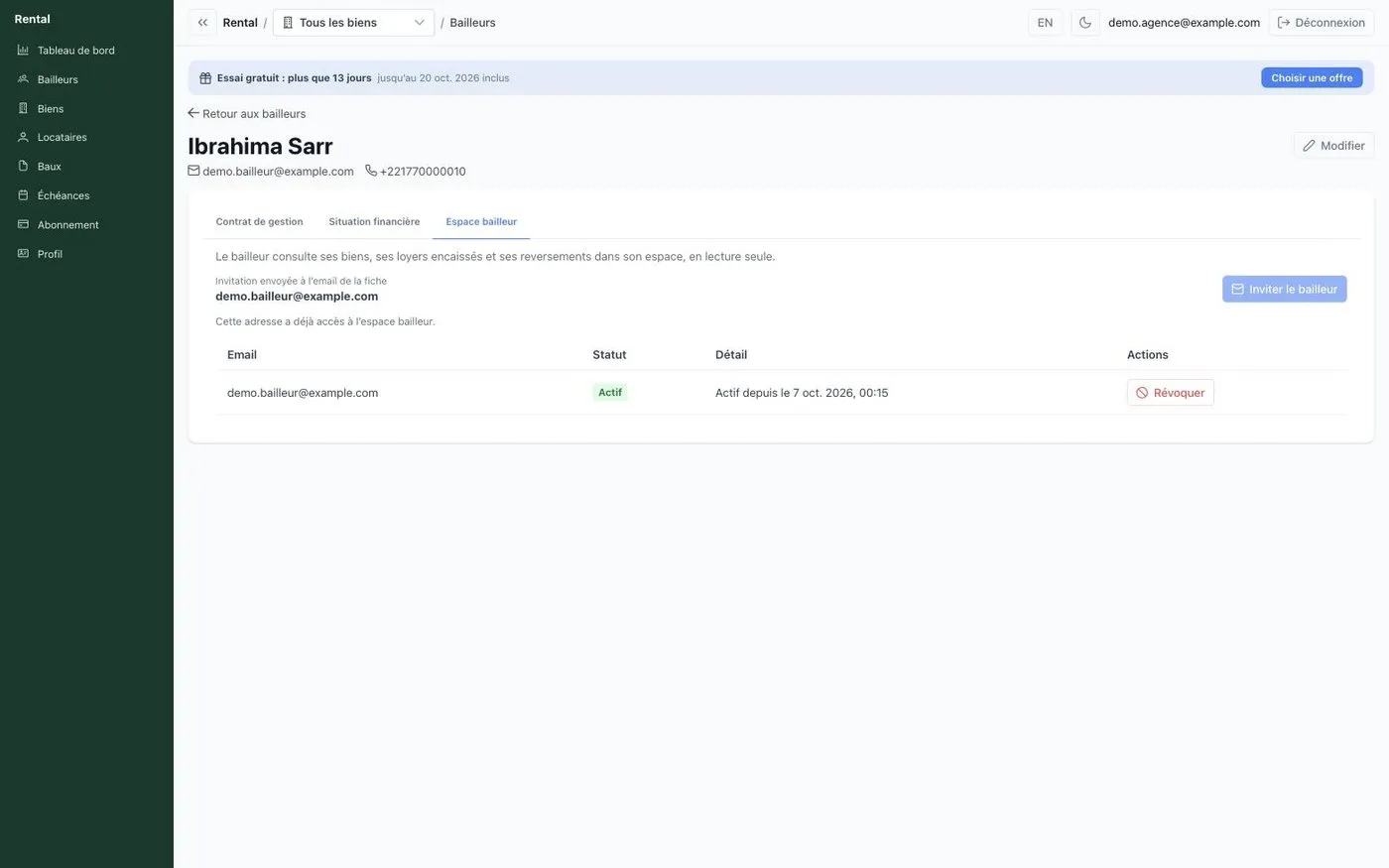Click the Rental breadcrumb link

(240, 22)
